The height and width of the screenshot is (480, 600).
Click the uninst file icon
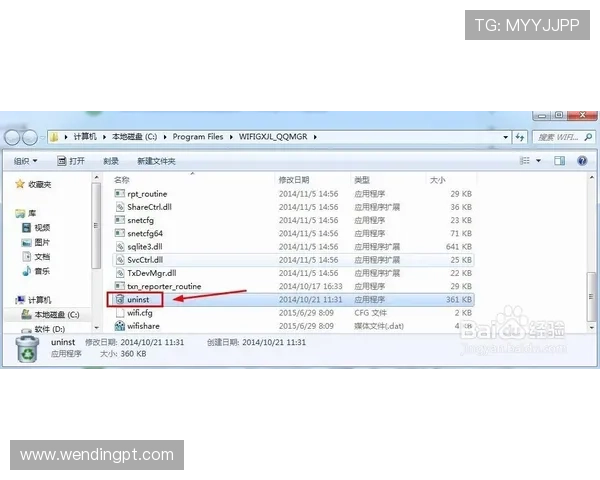[x=120, y=299]
